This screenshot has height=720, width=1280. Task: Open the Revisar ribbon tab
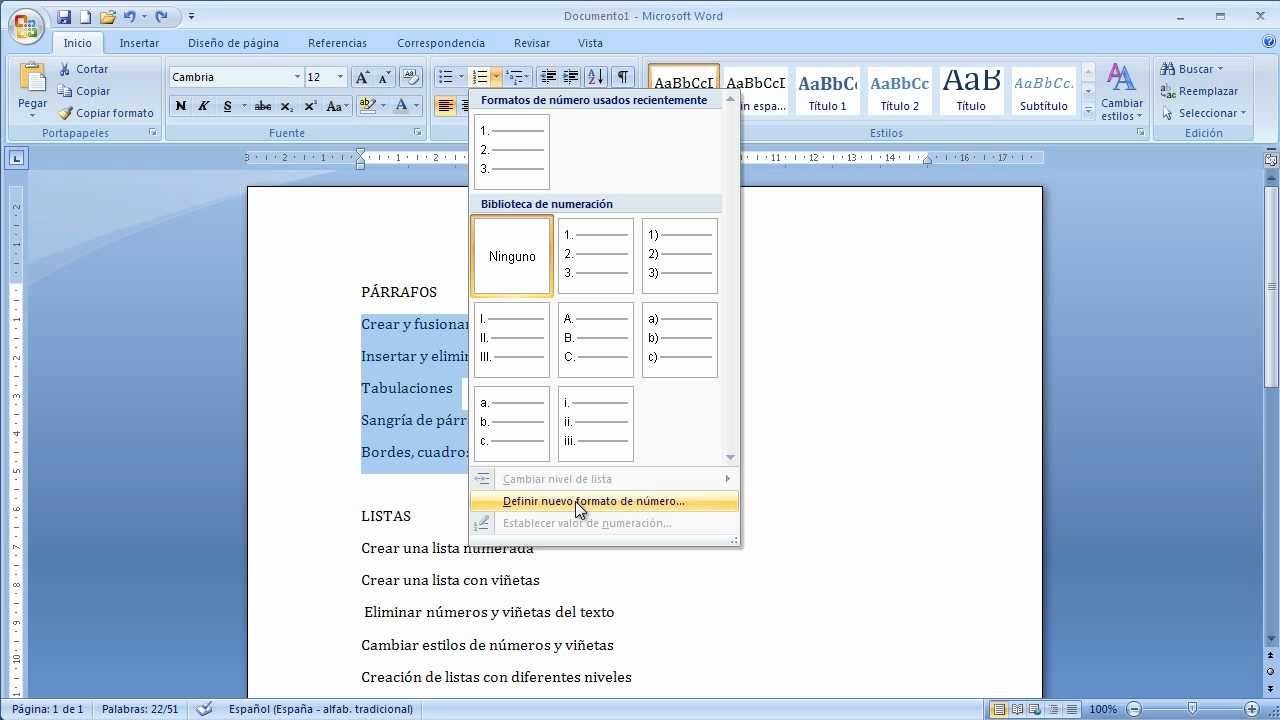click(531, 43)
